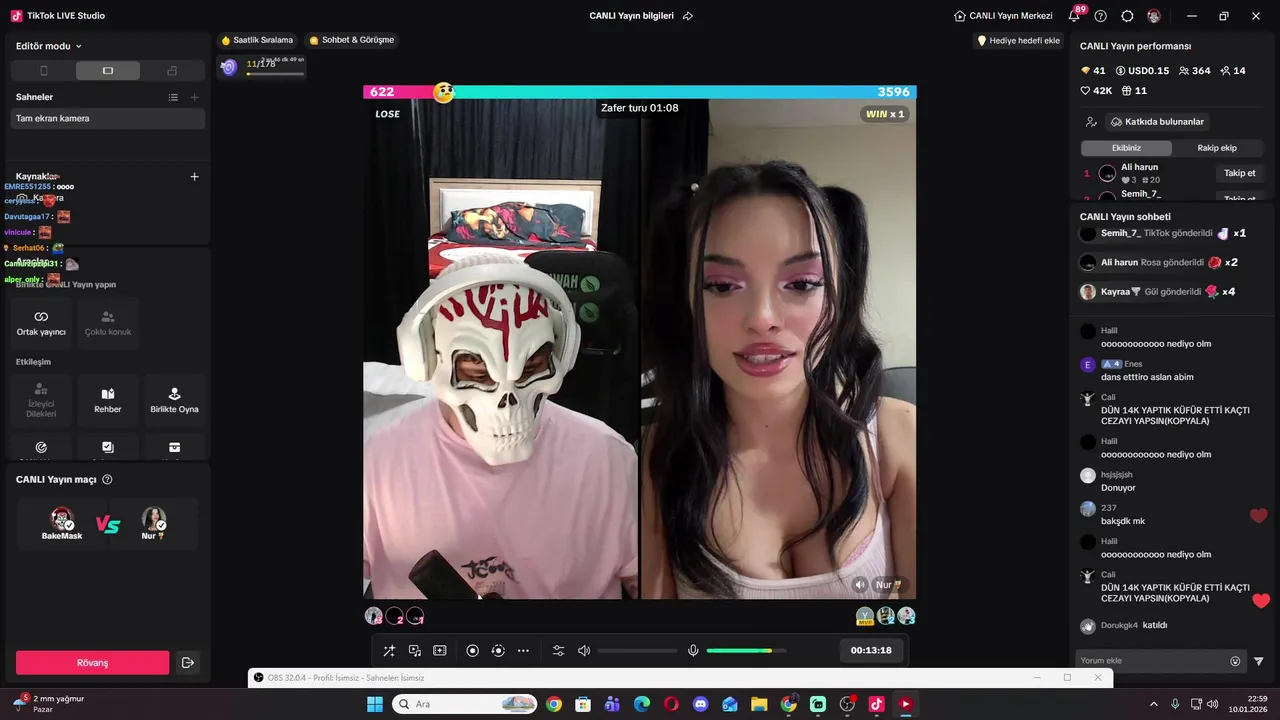
Task: Open CANLI Yayın Merkezi link
Action: [1003, 16]
